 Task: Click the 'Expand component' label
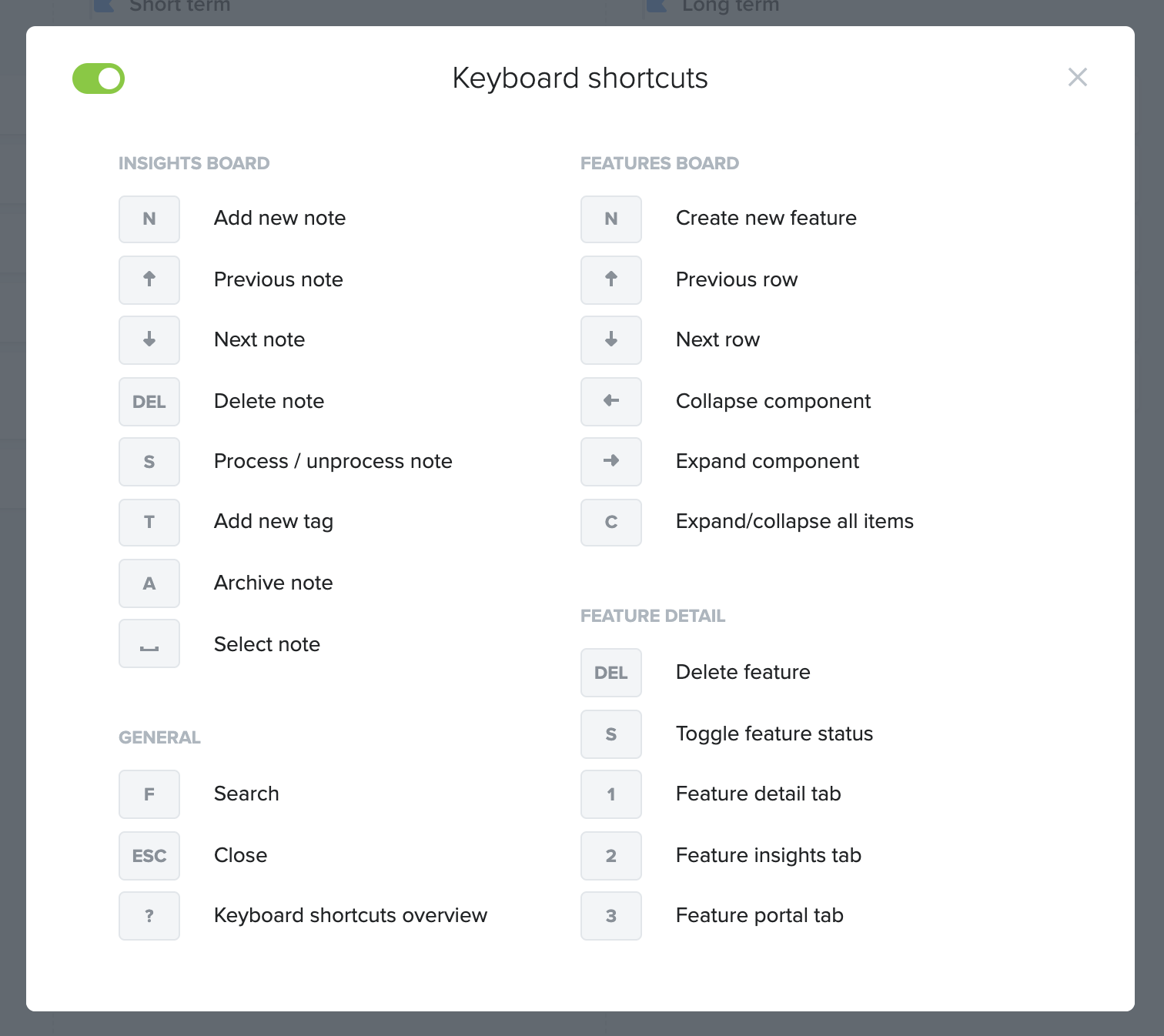[x=768, y=462]
